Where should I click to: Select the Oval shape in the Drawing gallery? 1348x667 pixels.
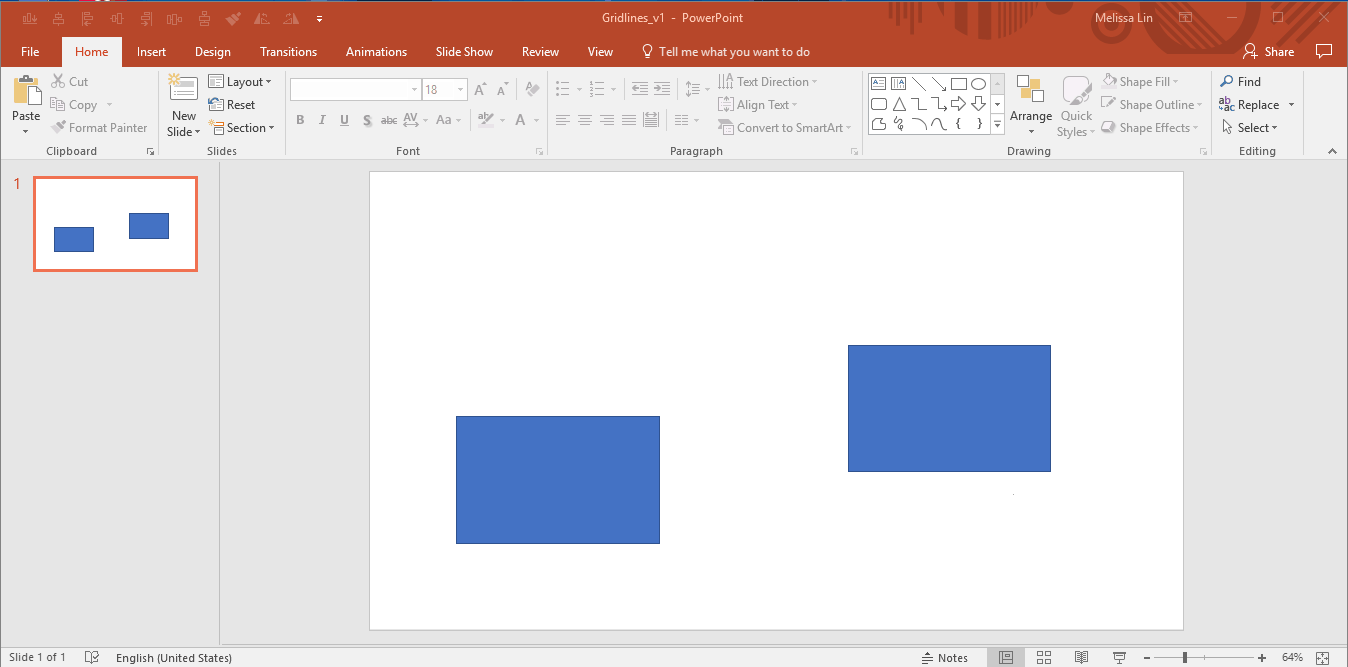pos(978,84)
